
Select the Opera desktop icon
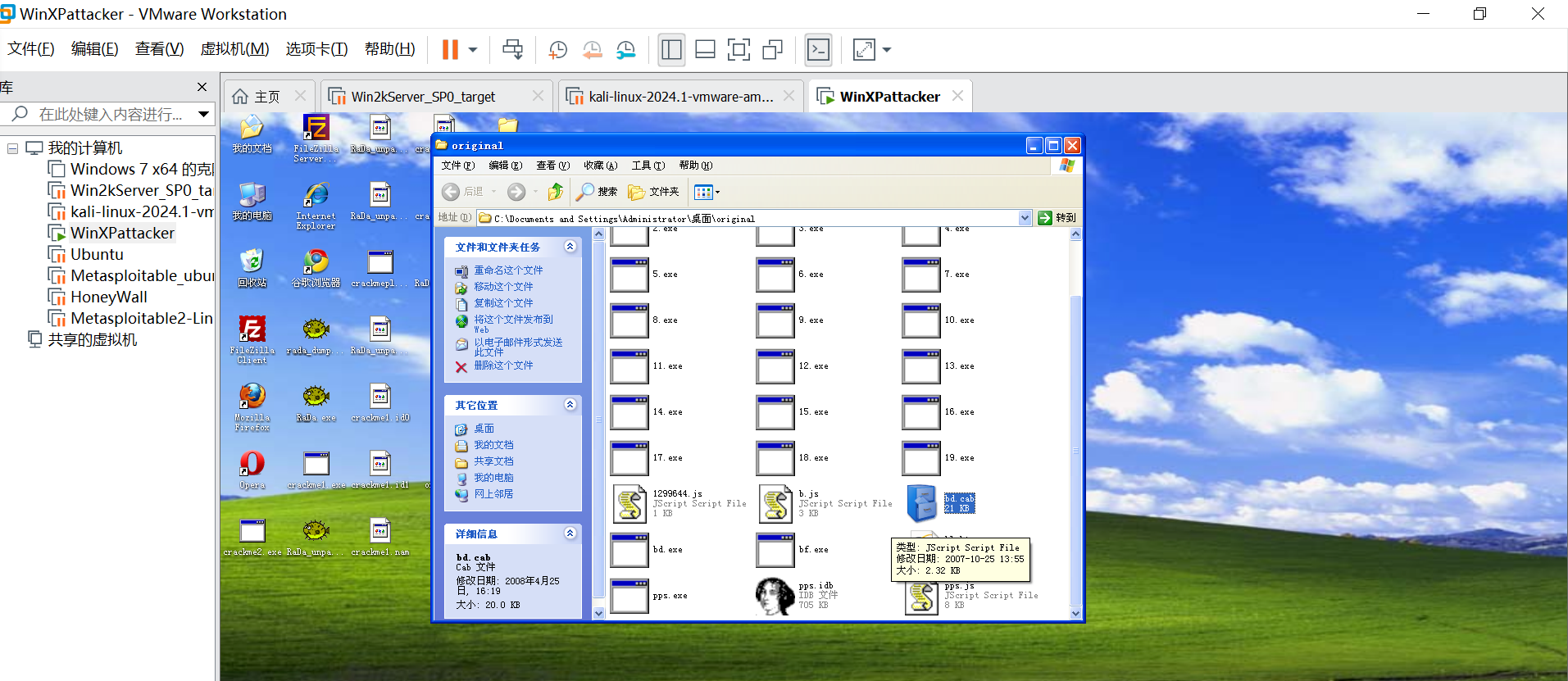click(x=252, y=470)
